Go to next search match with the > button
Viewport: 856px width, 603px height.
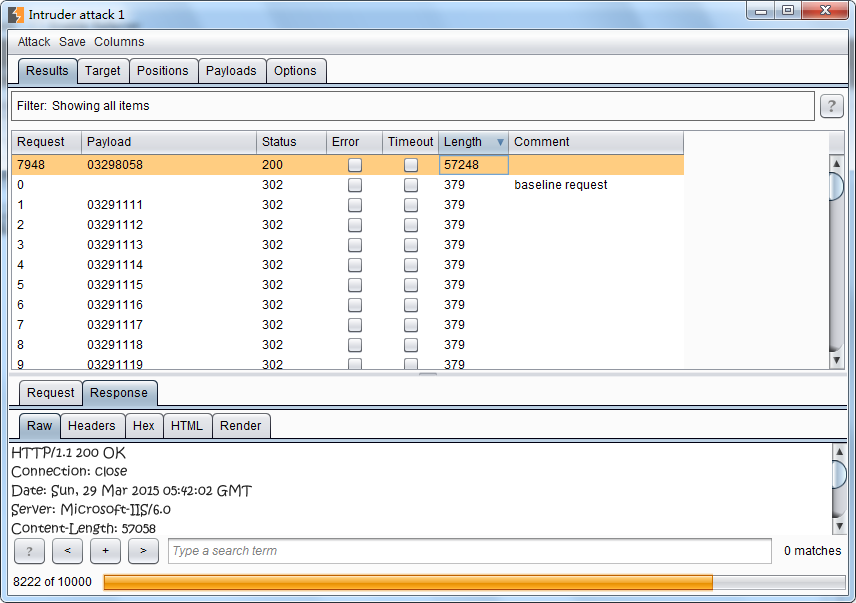coord(143,551)
